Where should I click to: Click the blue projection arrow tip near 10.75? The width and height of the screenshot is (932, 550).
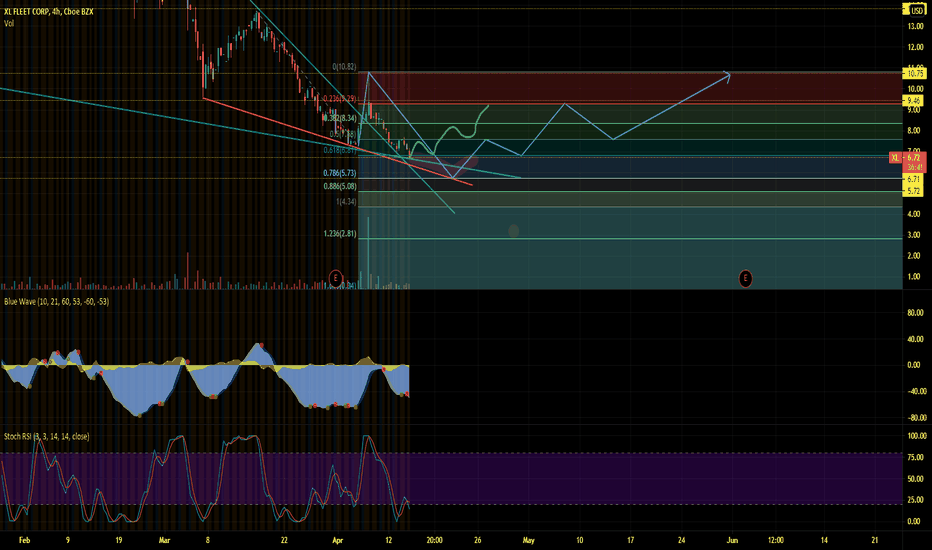click(727, 74)
